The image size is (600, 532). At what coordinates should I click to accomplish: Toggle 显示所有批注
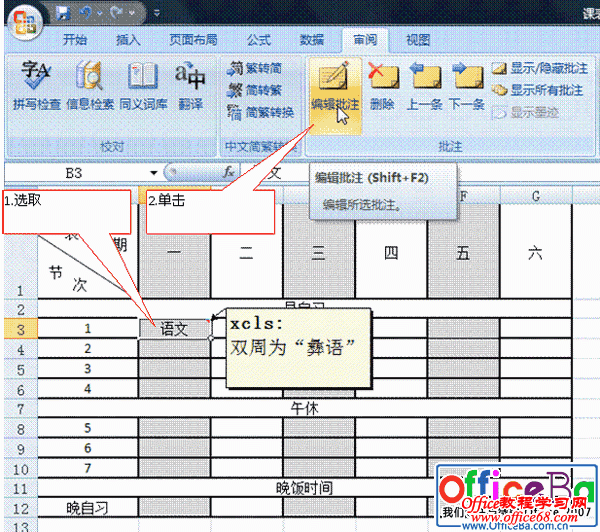tap(537, 90)
